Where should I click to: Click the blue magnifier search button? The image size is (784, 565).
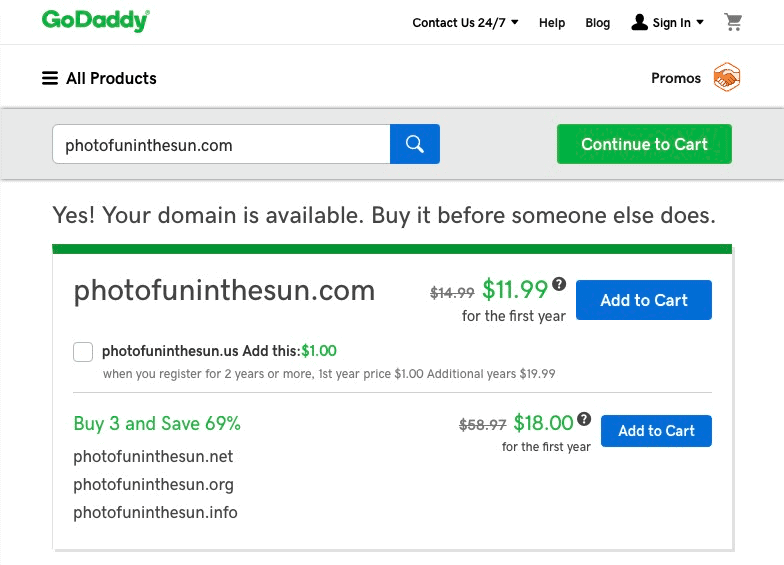click(415, 144)
